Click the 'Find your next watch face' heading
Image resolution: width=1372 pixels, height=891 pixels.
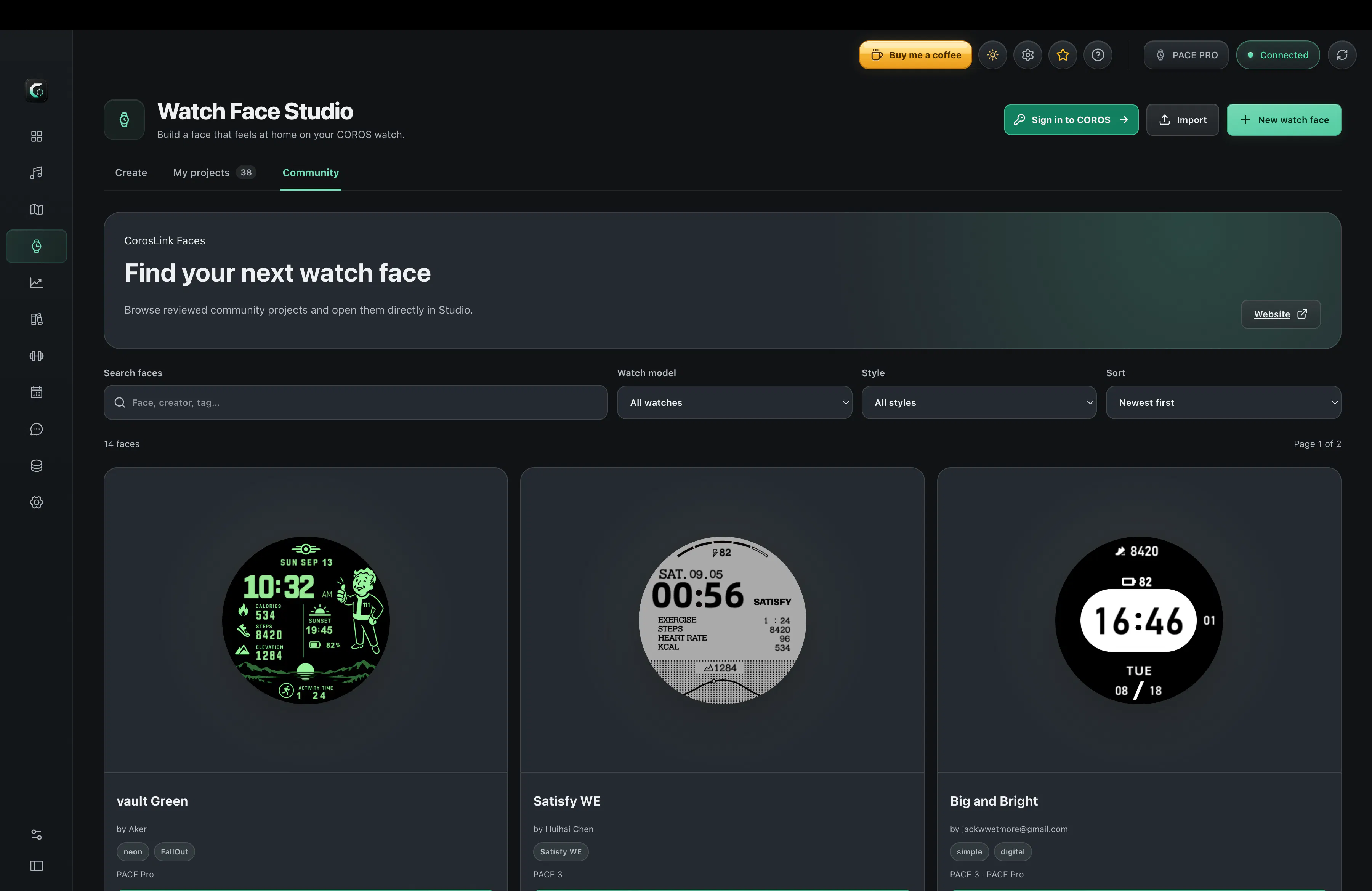[277, 273]
